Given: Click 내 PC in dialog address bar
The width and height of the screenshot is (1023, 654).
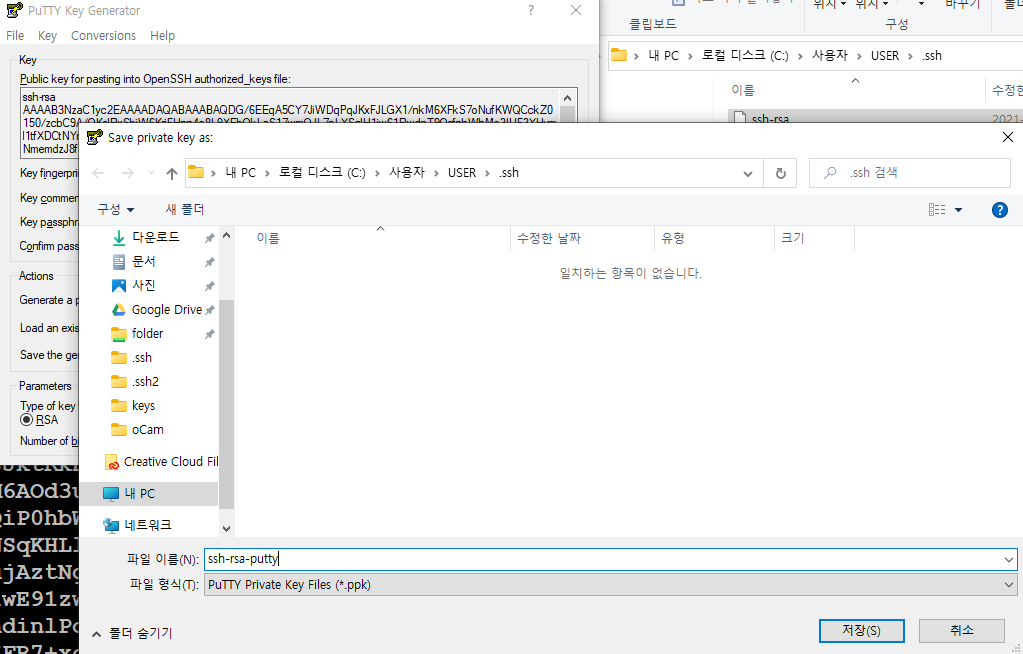Looking at the screenshot, I should coord(241,173).
